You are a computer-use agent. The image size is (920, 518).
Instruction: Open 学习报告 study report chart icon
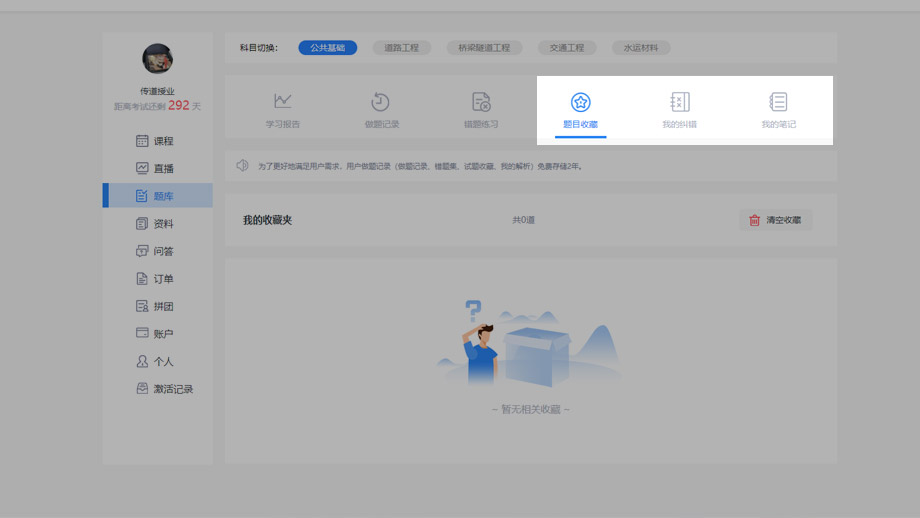[x=283, y=101]
